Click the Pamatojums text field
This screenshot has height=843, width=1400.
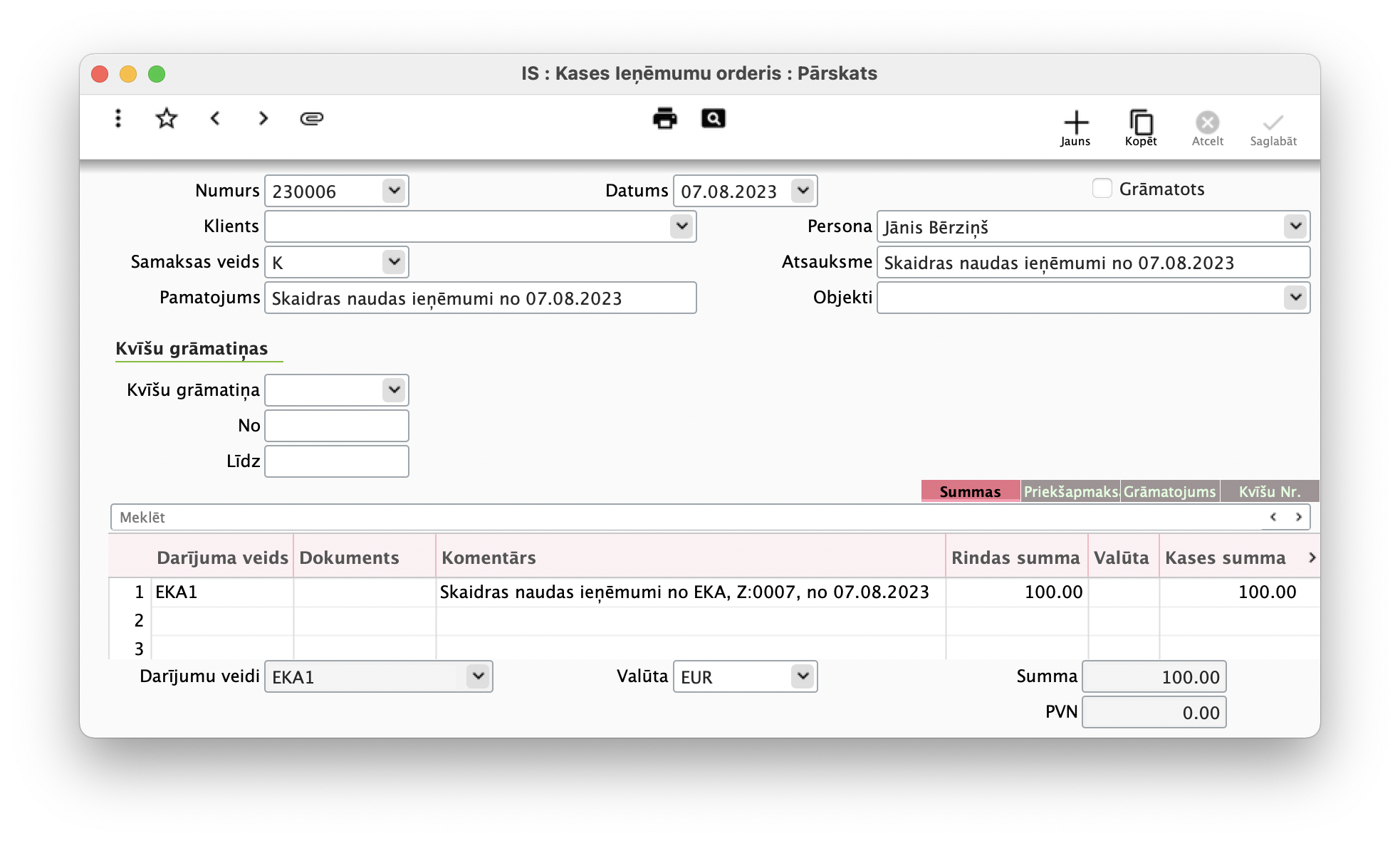480,298
